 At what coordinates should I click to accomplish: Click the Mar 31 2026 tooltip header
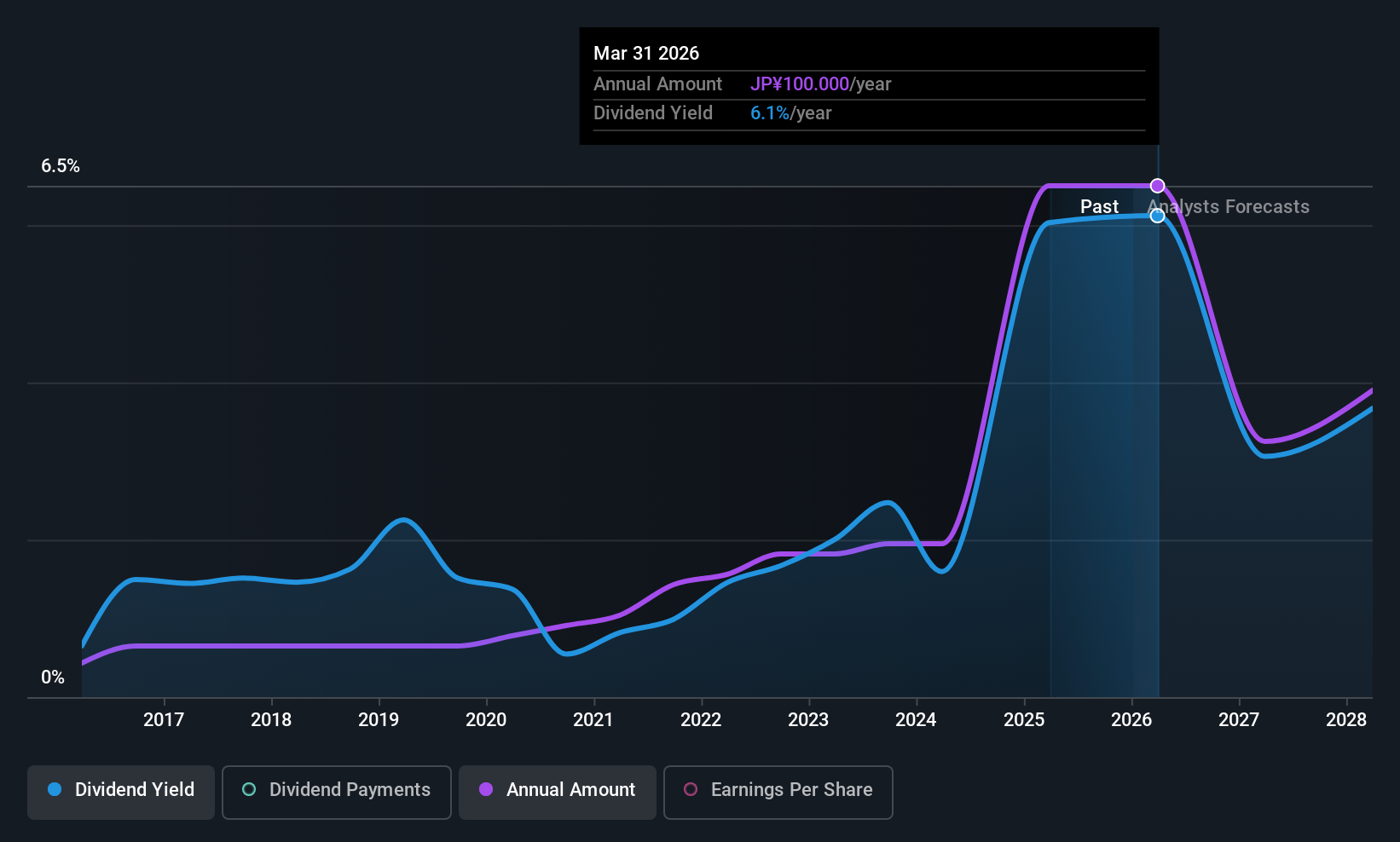(646, 53)
